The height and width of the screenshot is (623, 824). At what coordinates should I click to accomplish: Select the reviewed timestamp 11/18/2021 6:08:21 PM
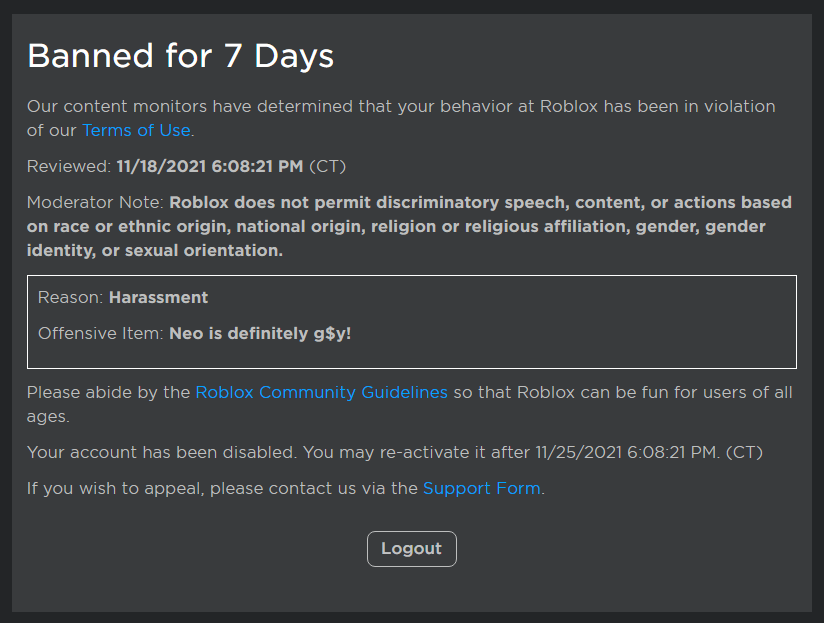coord(210,166)
